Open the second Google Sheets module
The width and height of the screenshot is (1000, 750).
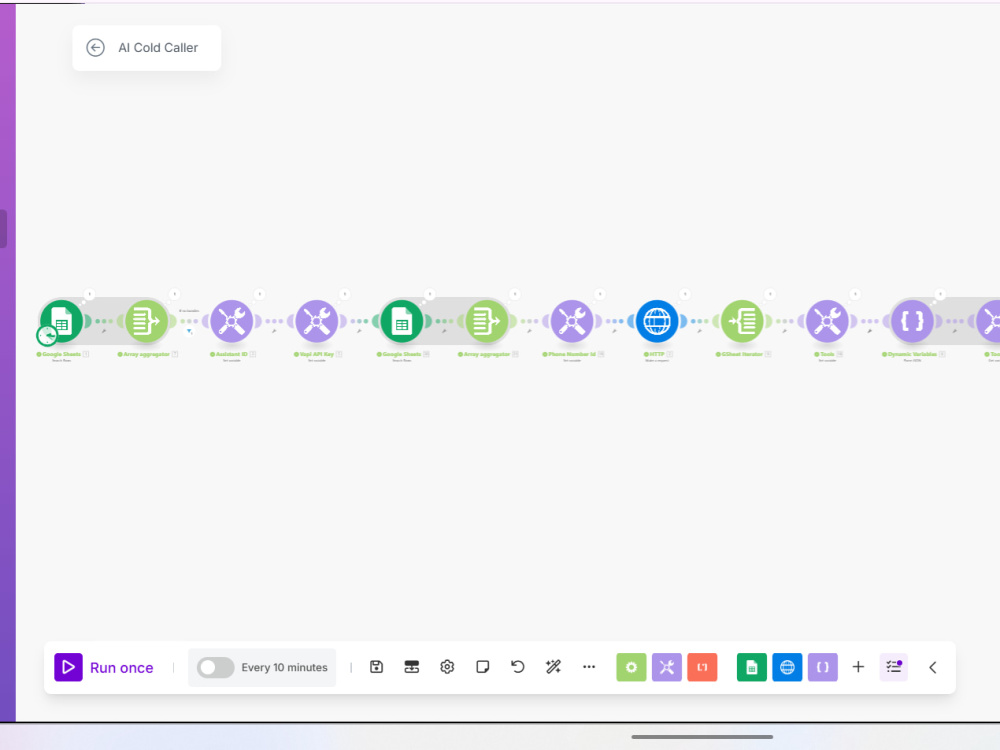click(x=402, y=321)
